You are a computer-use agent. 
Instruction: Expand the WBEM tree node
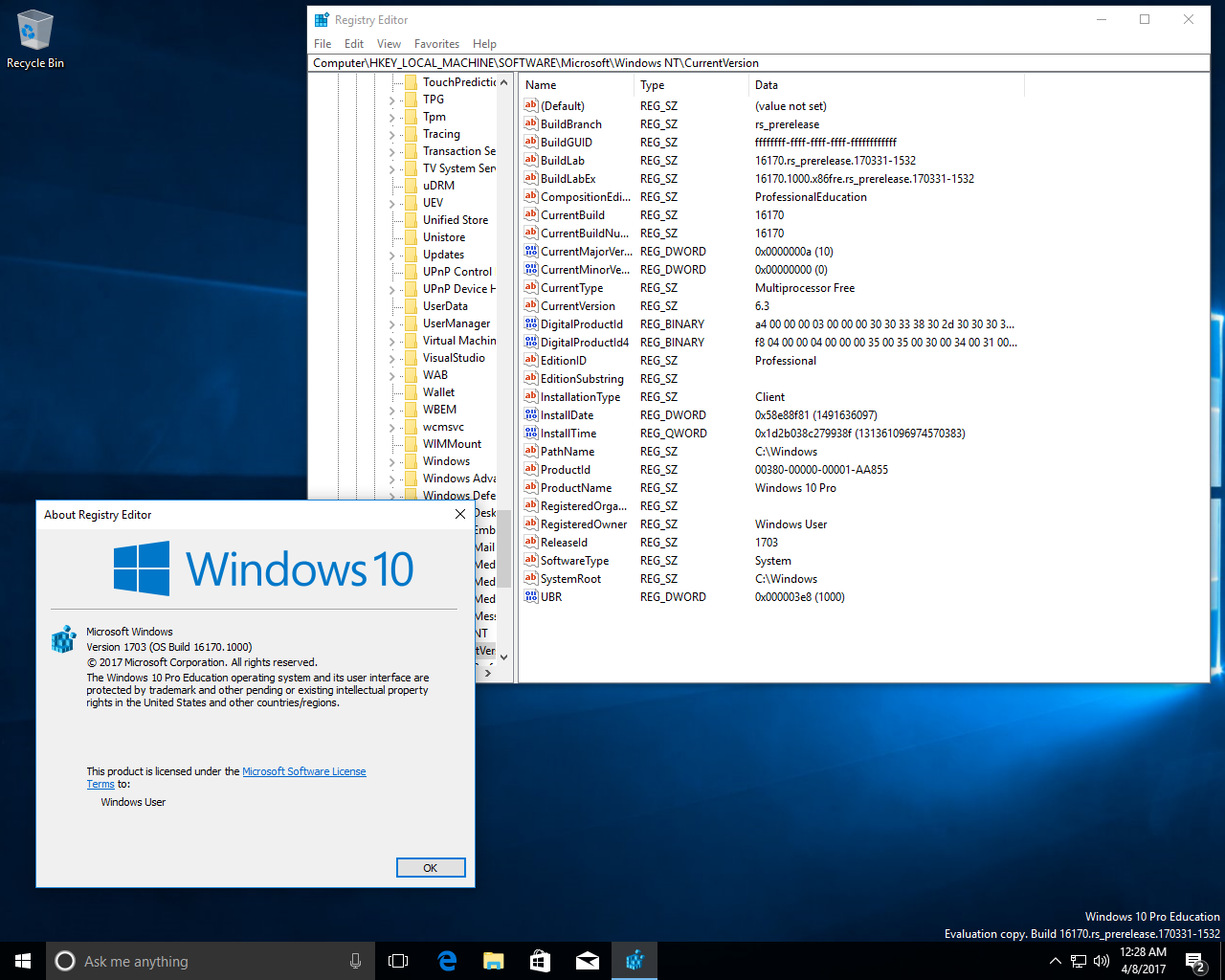[392, 410]
